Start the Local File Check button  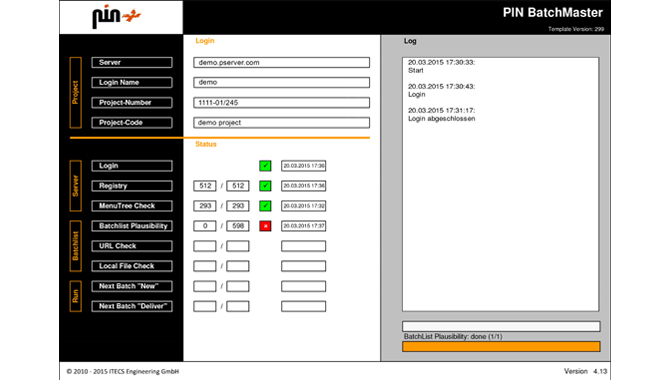pyautogui.click(x=132, y=266)
